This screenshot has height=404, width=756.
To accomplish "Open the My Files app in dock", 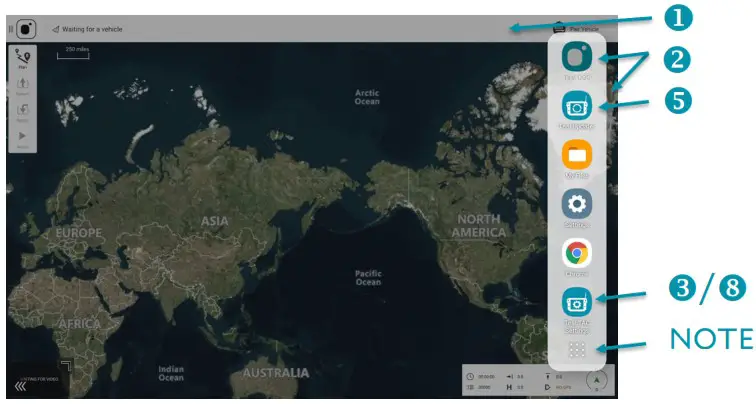I will 577,155.
